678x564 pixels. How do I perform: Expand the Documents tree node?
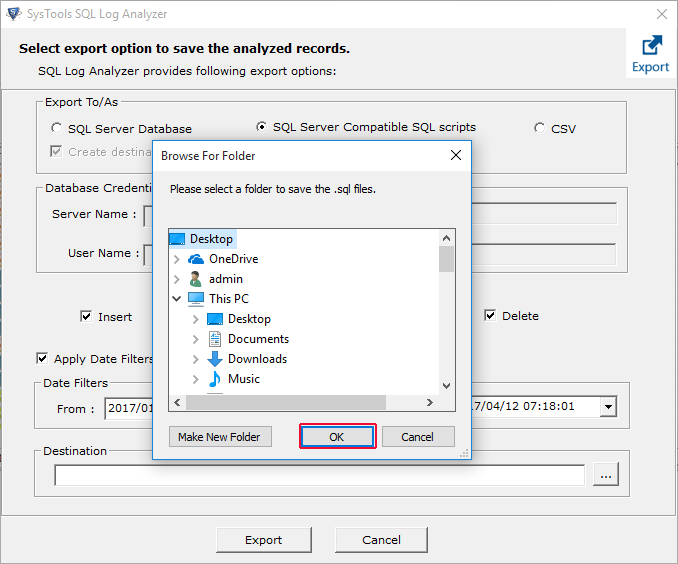(x=195, y=339)
